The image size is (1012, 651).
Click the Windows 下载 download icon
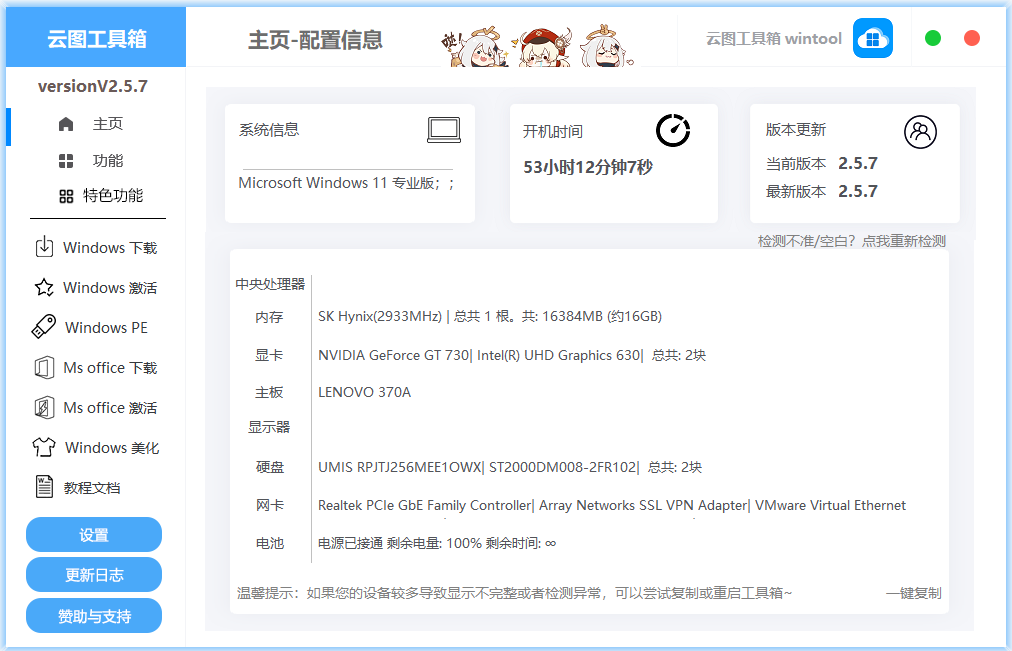click(x=44, y=247)
